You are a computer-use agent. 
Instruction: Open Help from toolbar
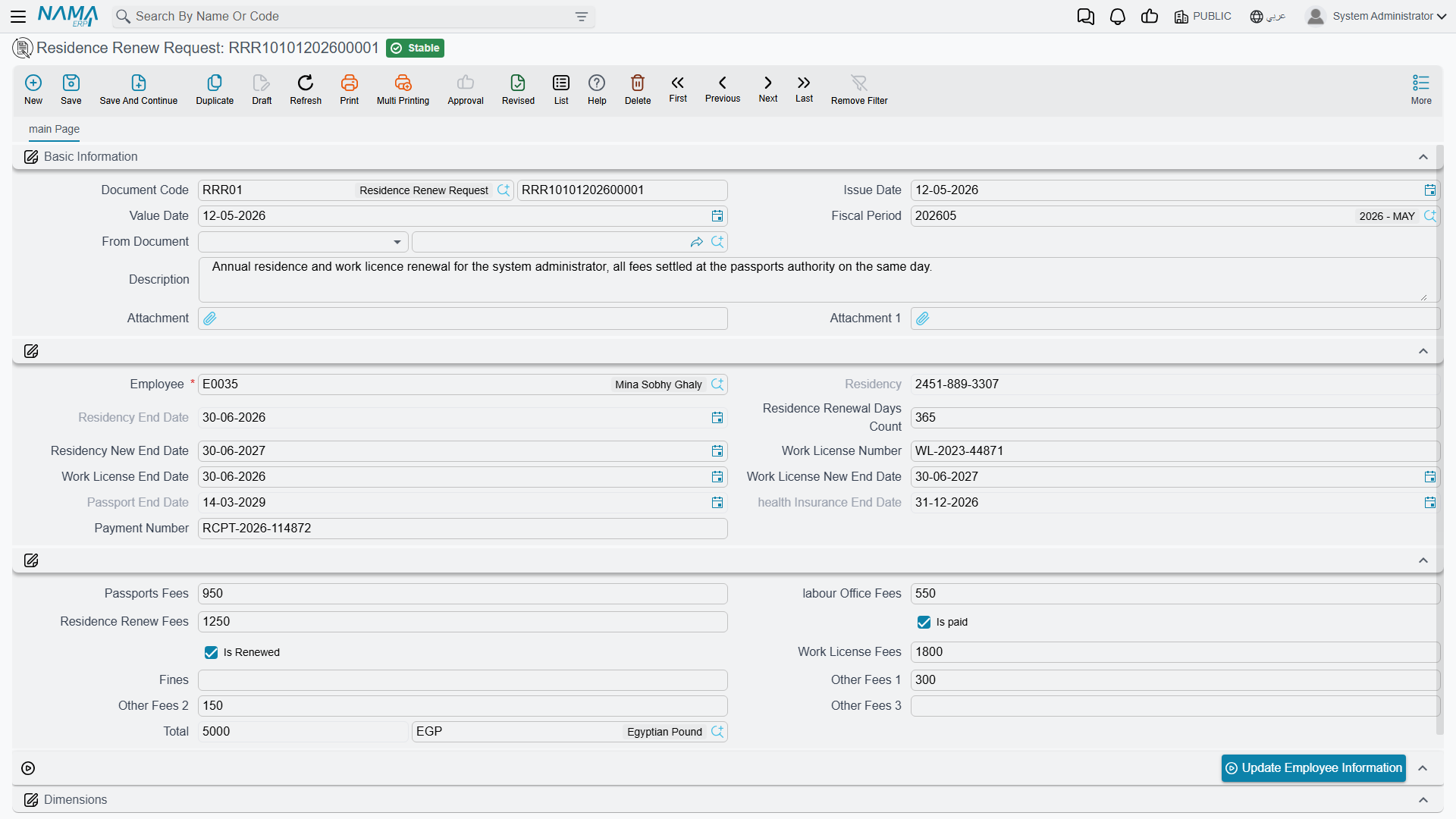click(597, 89)
